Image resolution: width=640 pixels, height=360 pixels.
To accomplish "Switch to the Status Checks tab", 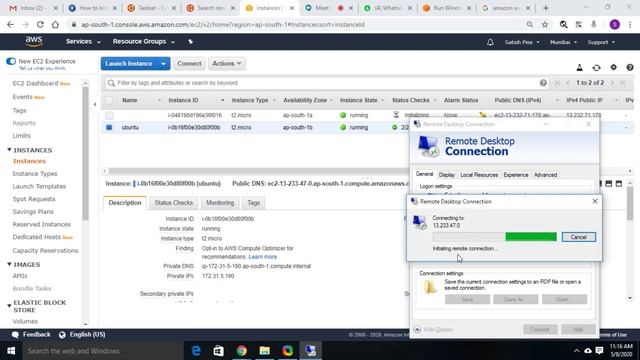I will click(173, 203).
